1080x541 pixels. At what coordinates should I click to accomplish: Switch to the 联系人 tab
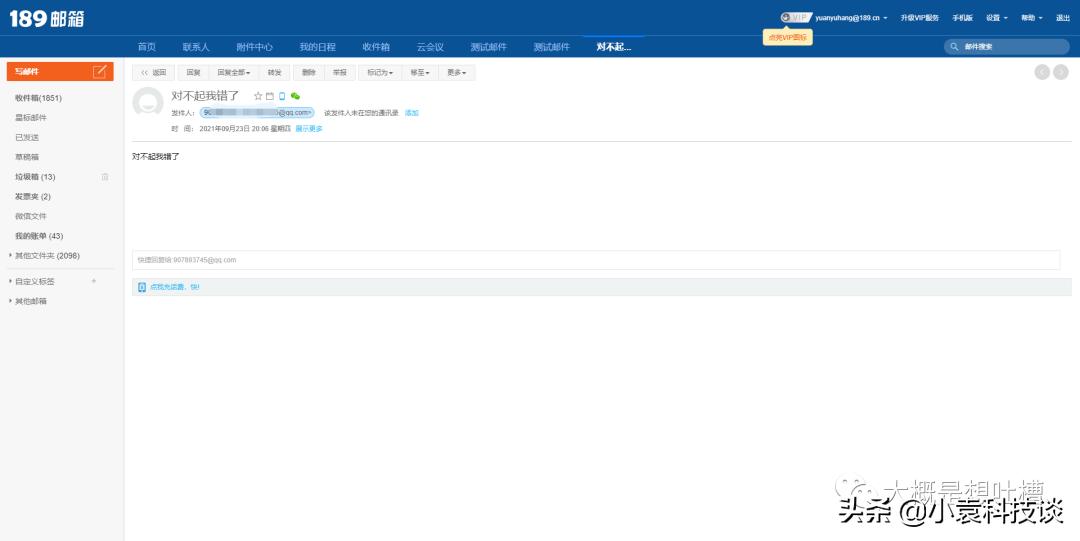click(196, 47)
